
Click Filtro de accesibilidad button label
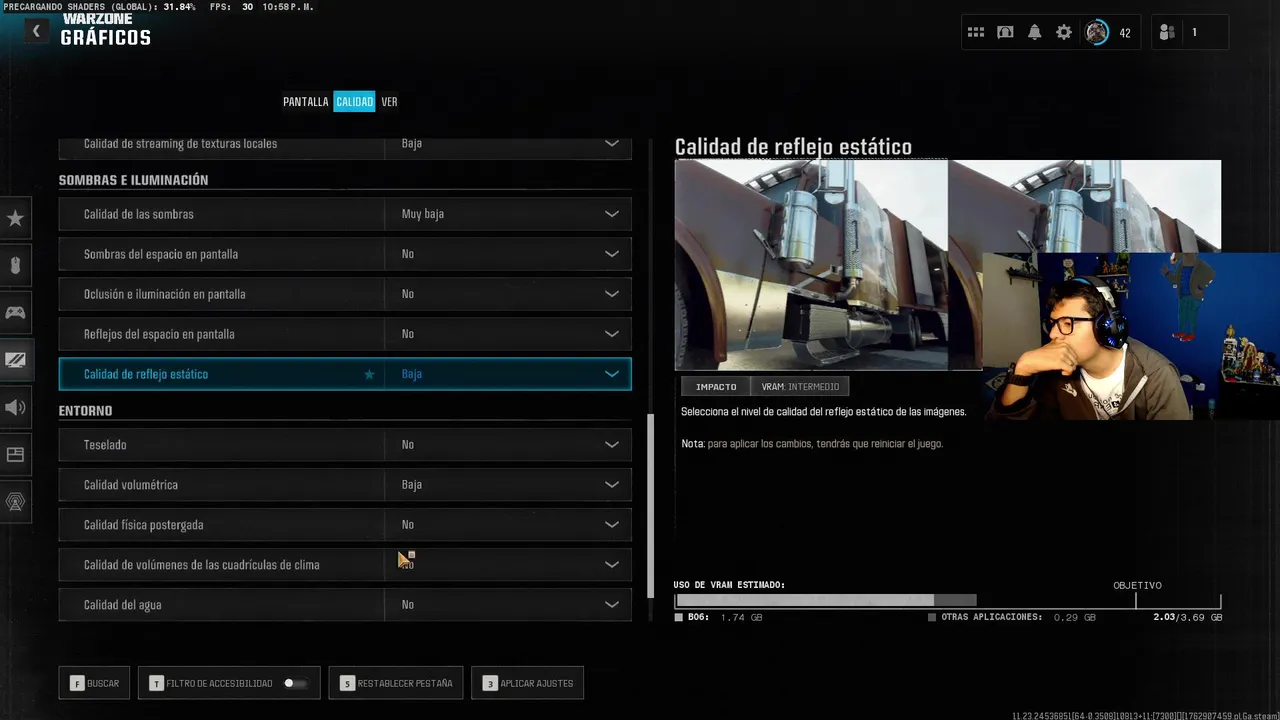coord(219,683)
